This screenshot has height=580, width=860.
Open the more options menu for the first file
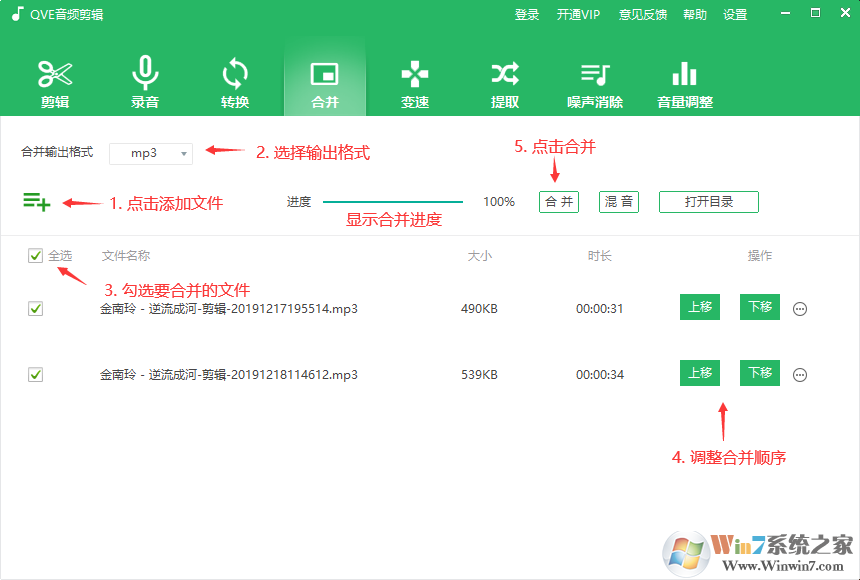(800, 309)
